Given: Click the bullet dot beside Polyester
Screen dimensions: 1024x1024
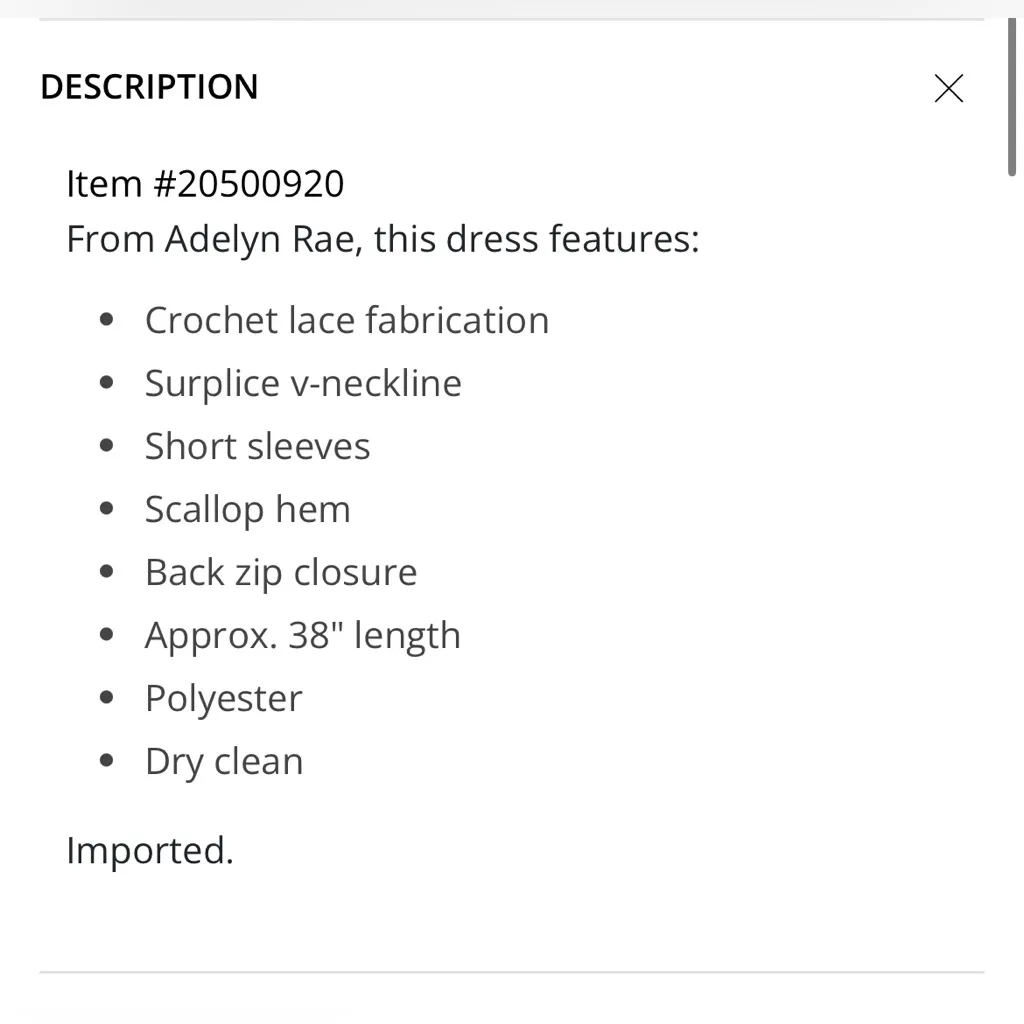Looking at the screenshot, I should click(x=108, y=699).
